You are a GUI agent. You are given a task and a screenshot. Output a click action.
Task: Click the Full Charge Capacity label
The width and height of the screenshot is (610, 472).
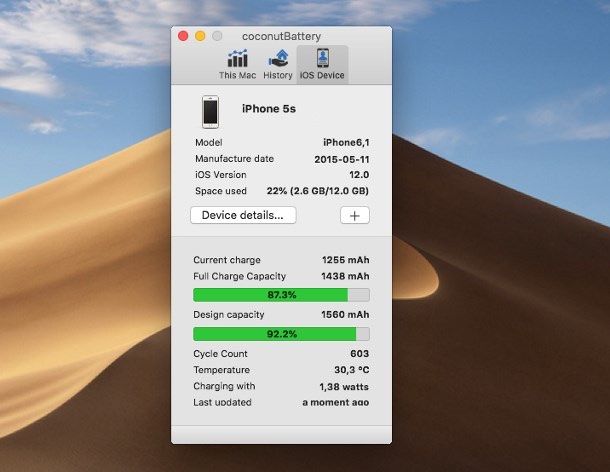(x=240, y=276)
